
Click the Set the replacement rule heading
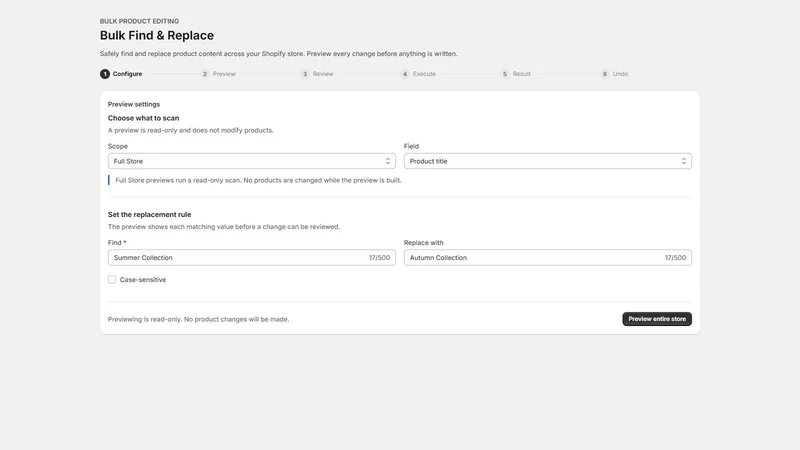point(149,214)
